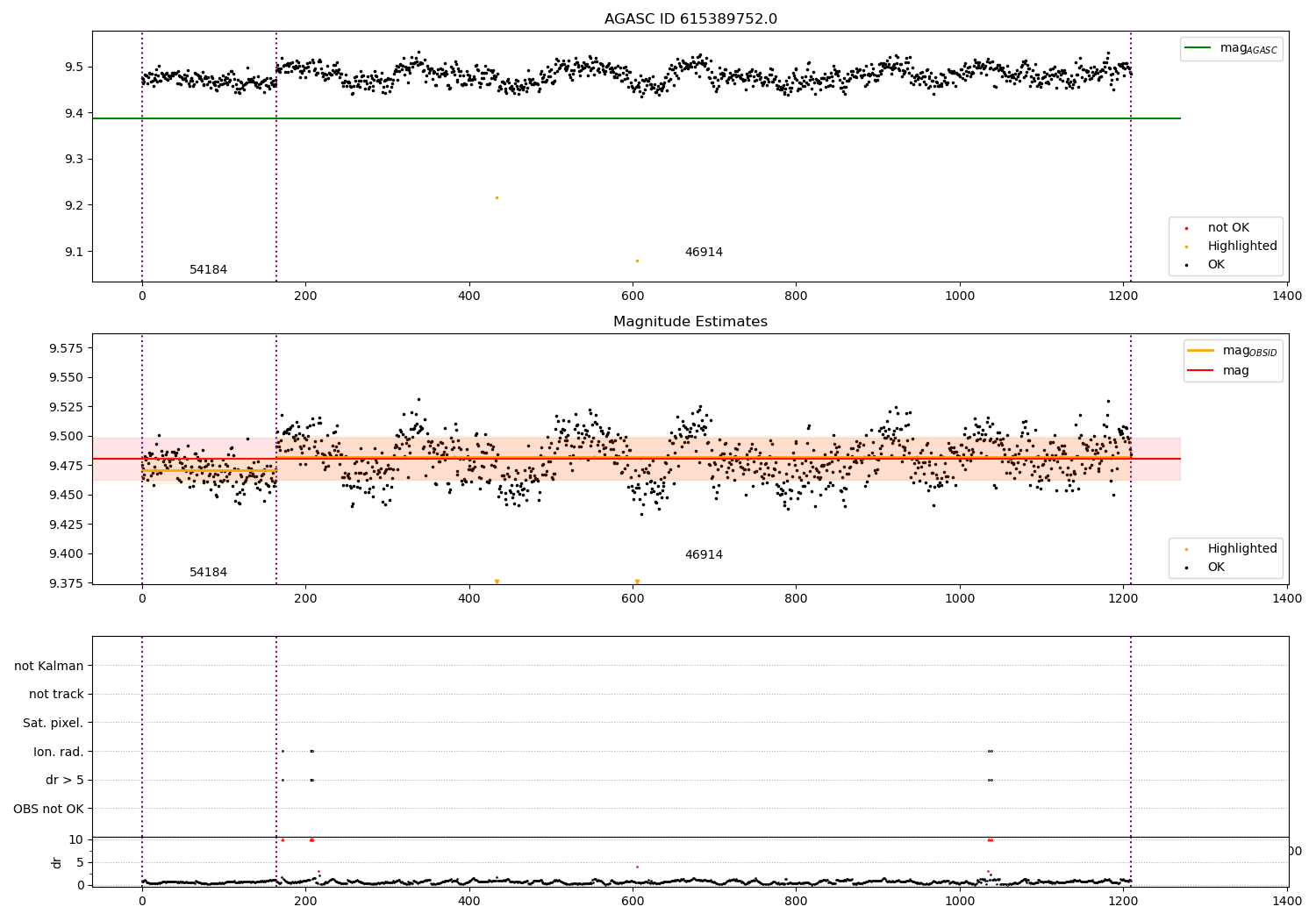Click the 46914 obsid label in top plot
Viewport: 1316px width, 921px height.
pyautogui.click(x=704, y=253)
